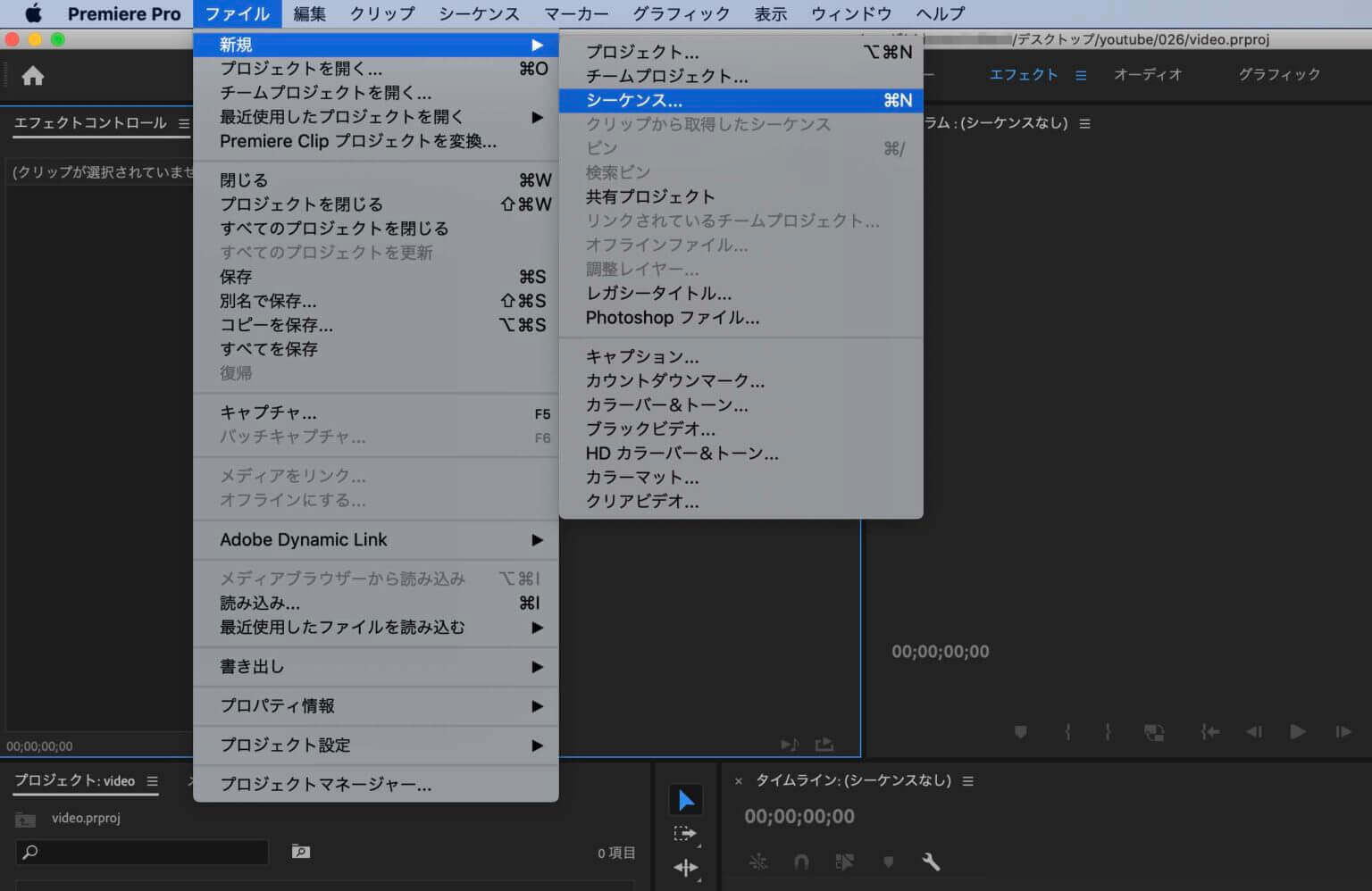1372x891 pixels.
Task: Toggle insert sequences as nests button
Action: (x=758, y=862)
